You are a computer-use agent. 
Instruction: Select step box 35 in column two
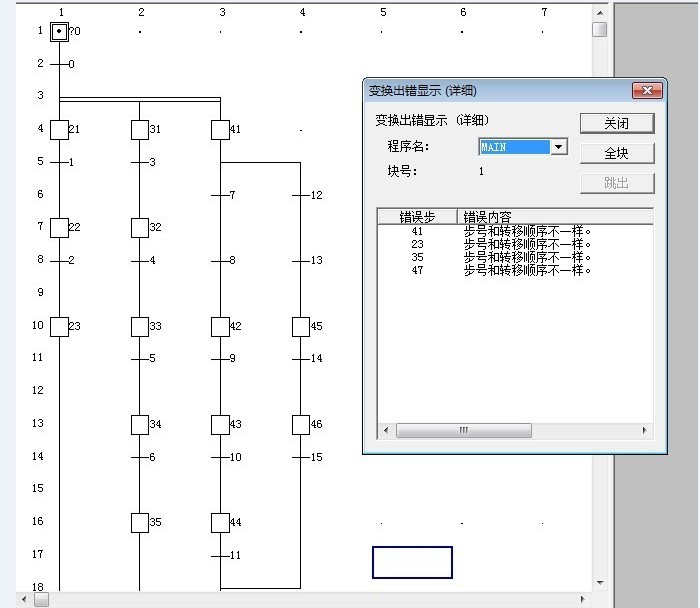point(140,522)
